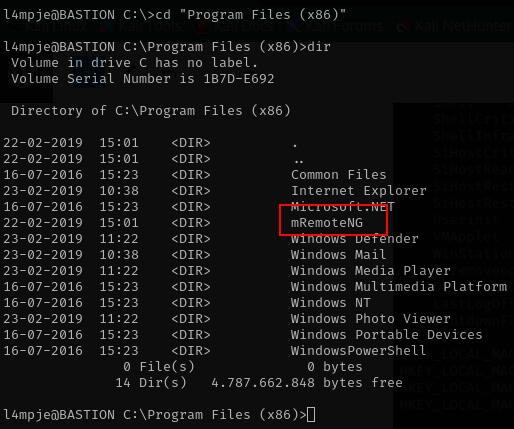This screenshot has height=429, width=514.
Task: Click the highlighted mRemoteNG directory entry
Action: (327, 222)
